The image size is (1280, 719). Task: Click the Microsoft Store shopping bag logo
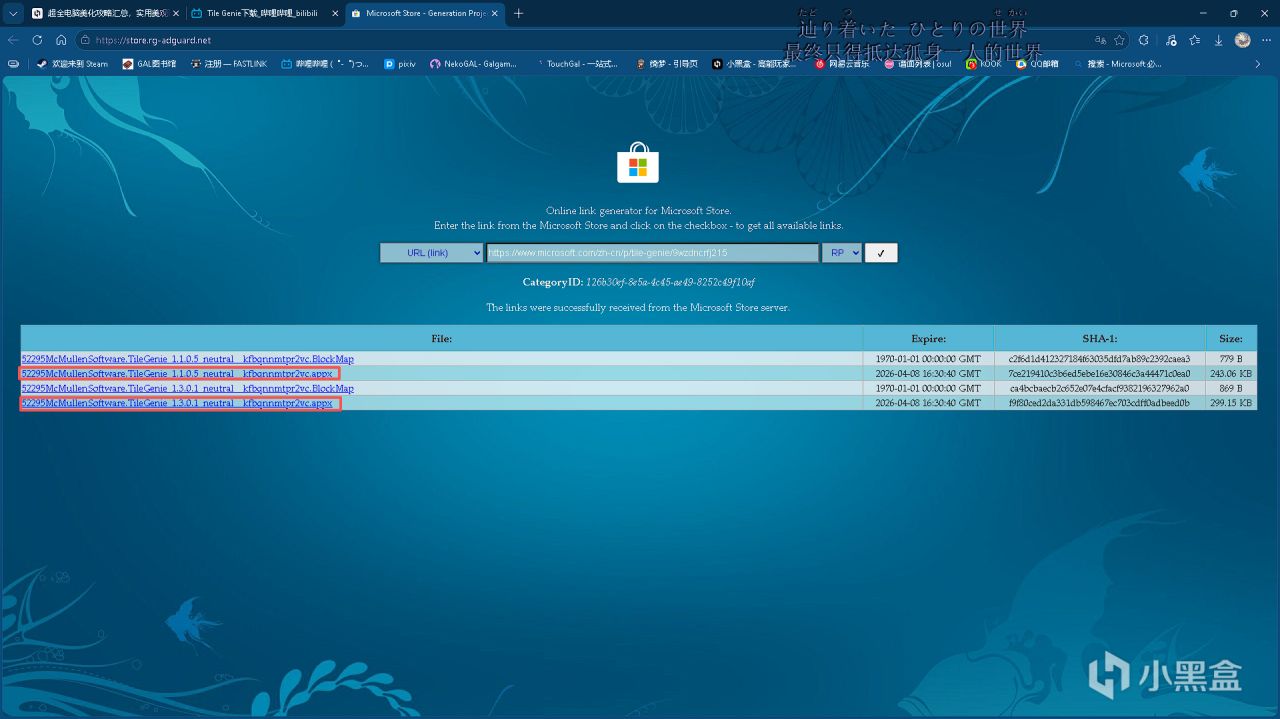point(638,162)
